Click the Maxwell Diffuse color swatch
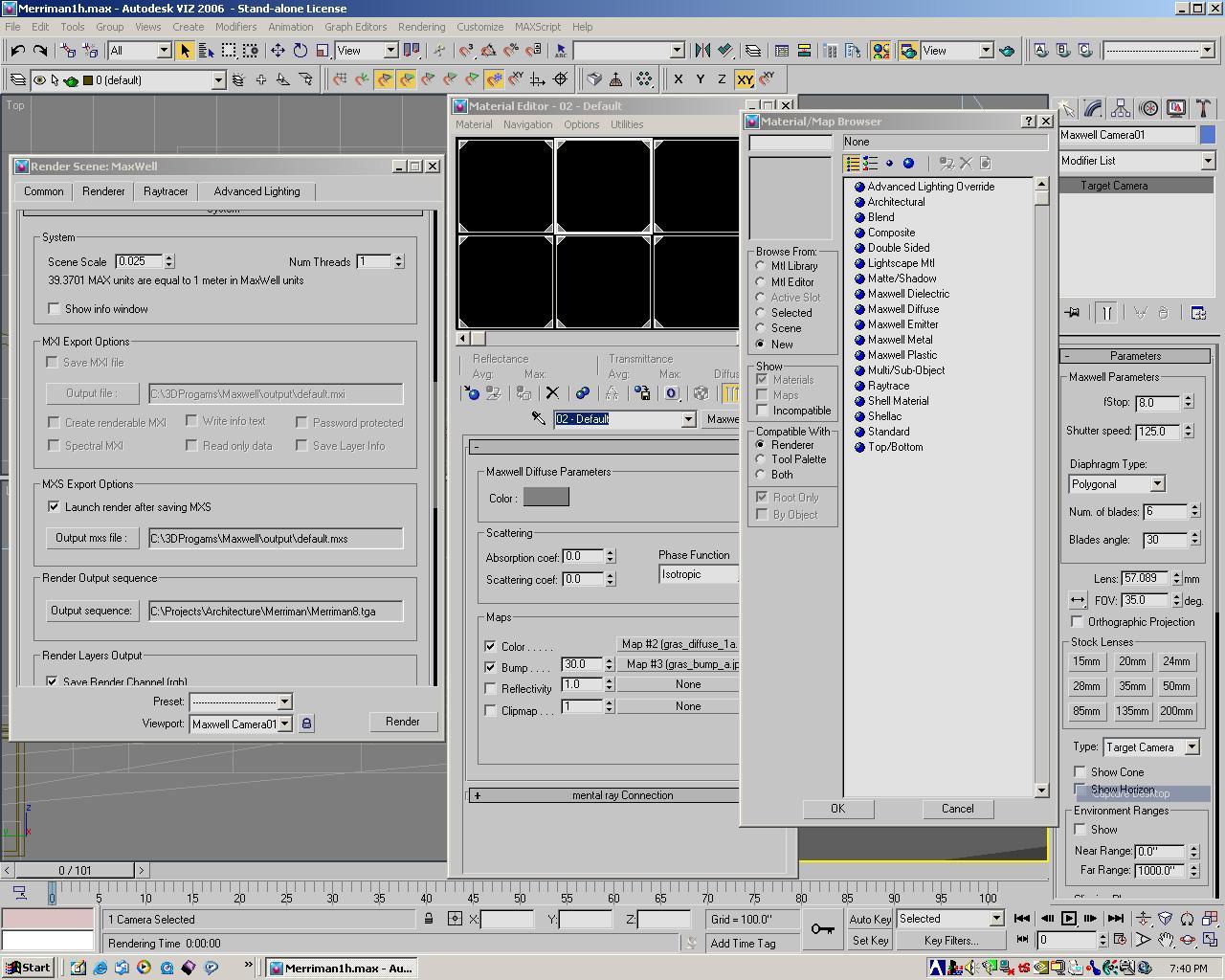 coord(546,497)
